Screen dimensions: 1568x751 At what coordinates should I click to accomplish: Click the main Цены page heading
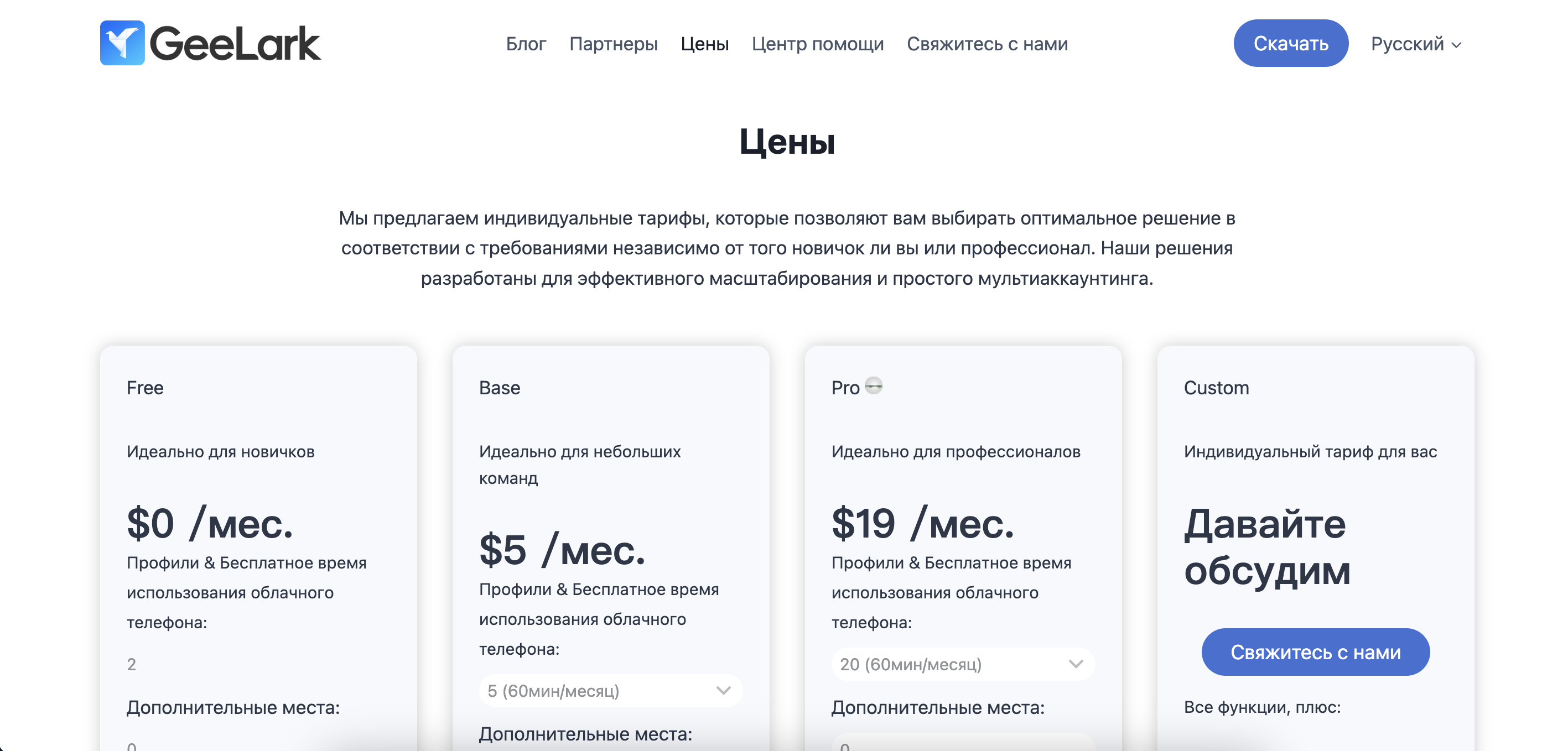tap(786, 142)
